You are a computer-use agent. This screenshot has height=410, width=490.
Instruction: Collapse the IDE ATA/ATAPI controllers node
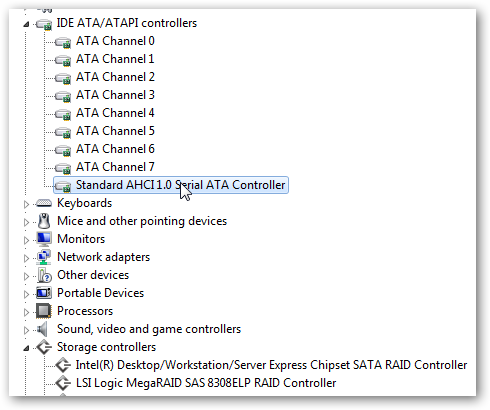point(26,24)
